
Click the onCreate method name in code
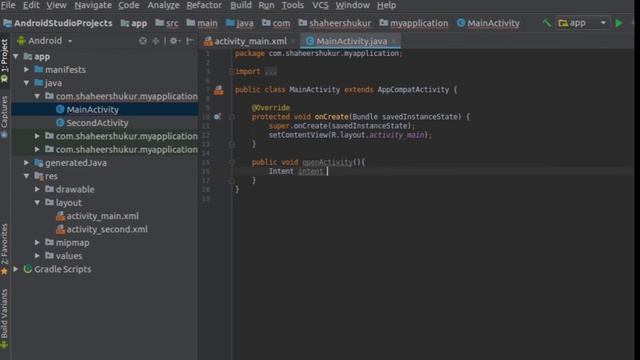(x=331, y=117)
